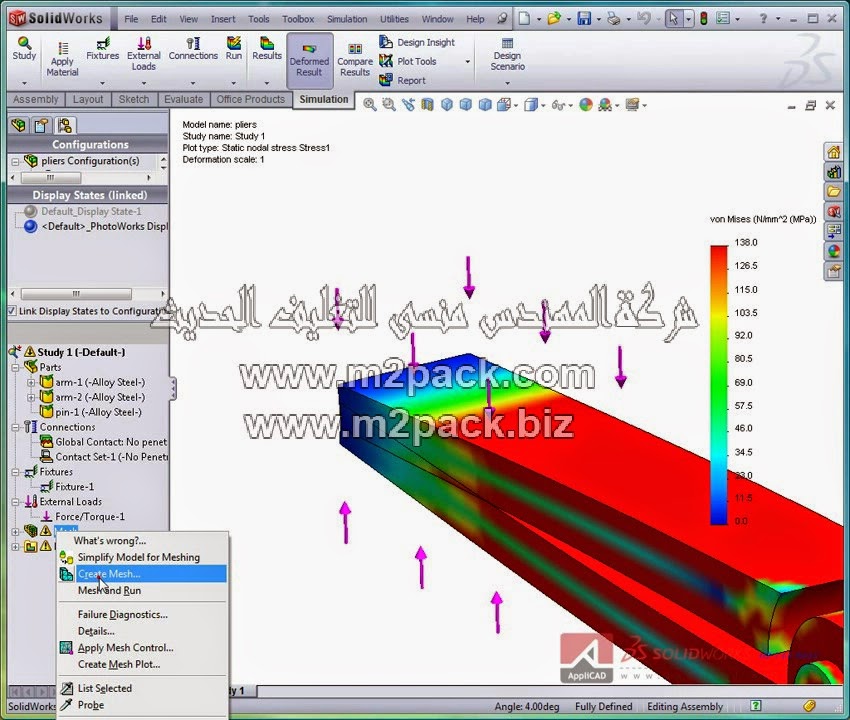Click SolidWorks Resources home icon
Screen dimensions: 850x720
click(x=834, y=152)
